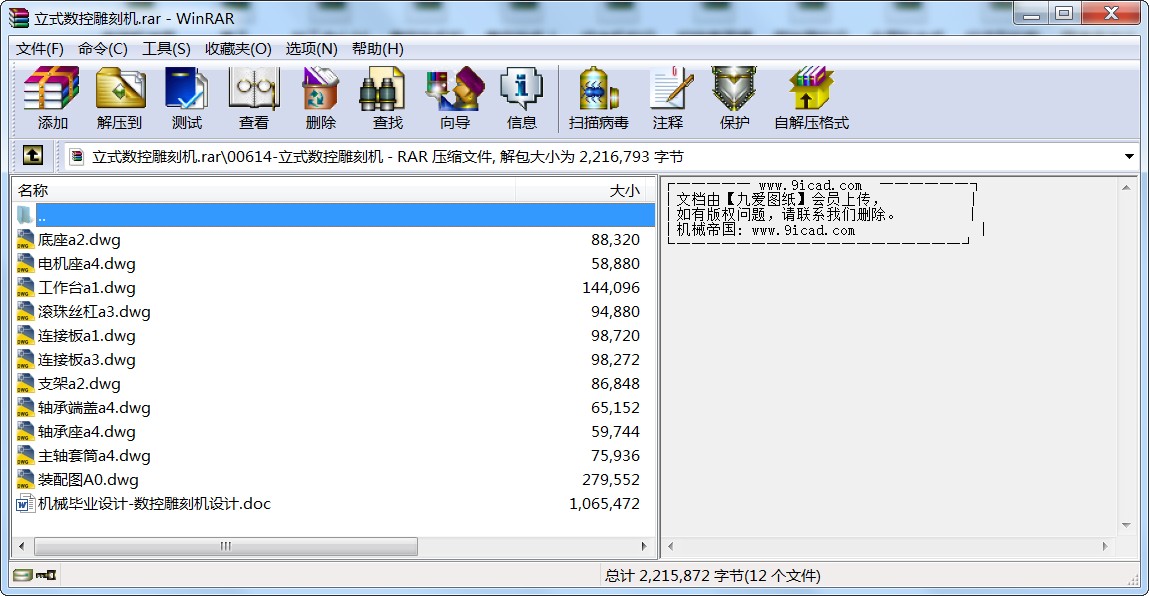Click the Word doc icon of 机械毕业设计

(25, 504)
